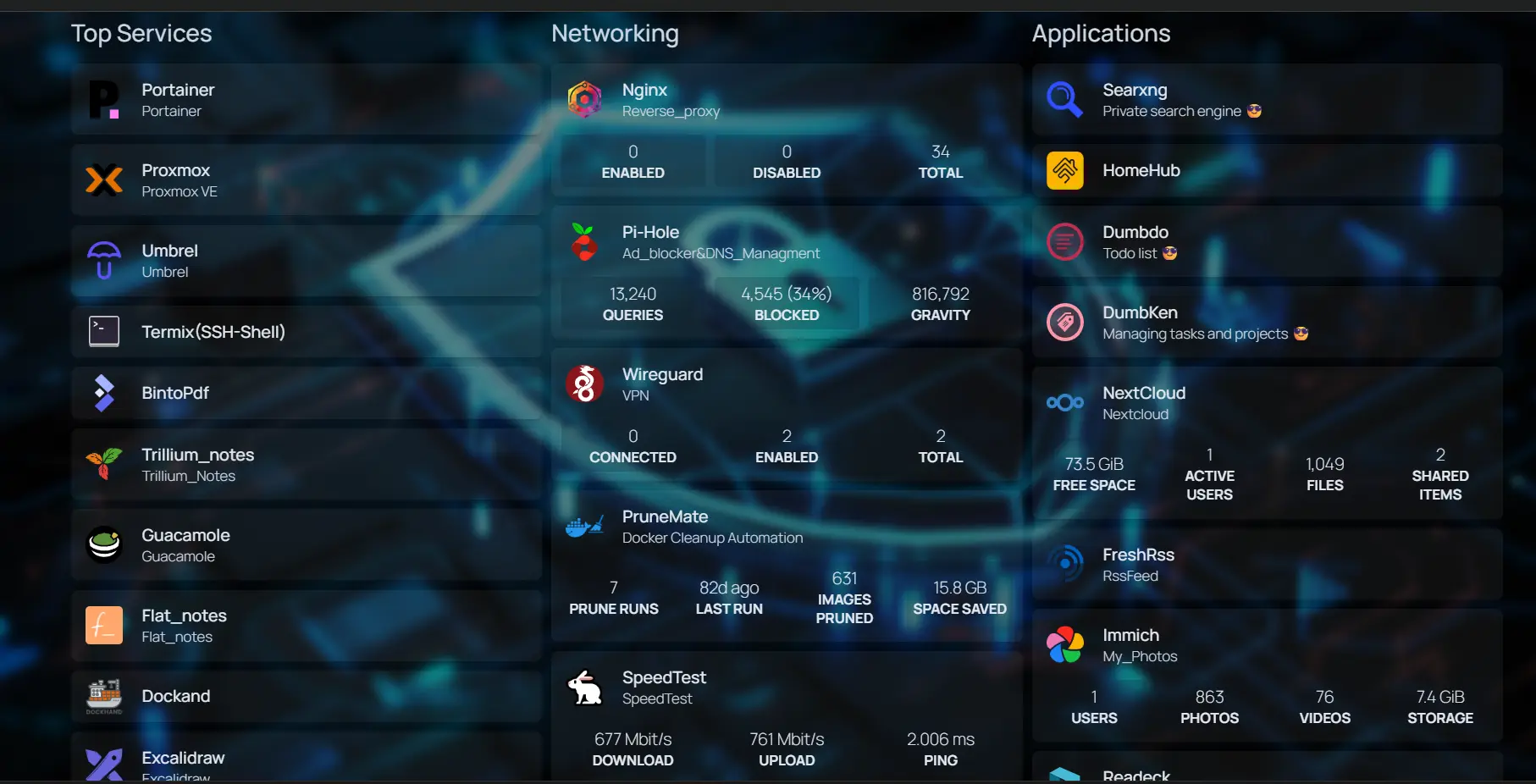Click Nginx ENABLED count

pos(633,162)
